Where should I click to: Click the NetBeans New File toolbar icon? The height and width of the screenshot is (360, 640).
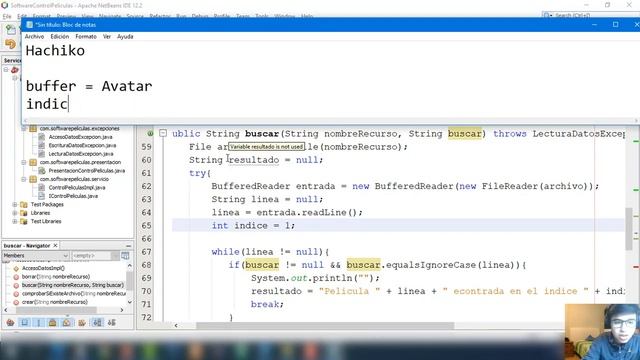[11, 30]
